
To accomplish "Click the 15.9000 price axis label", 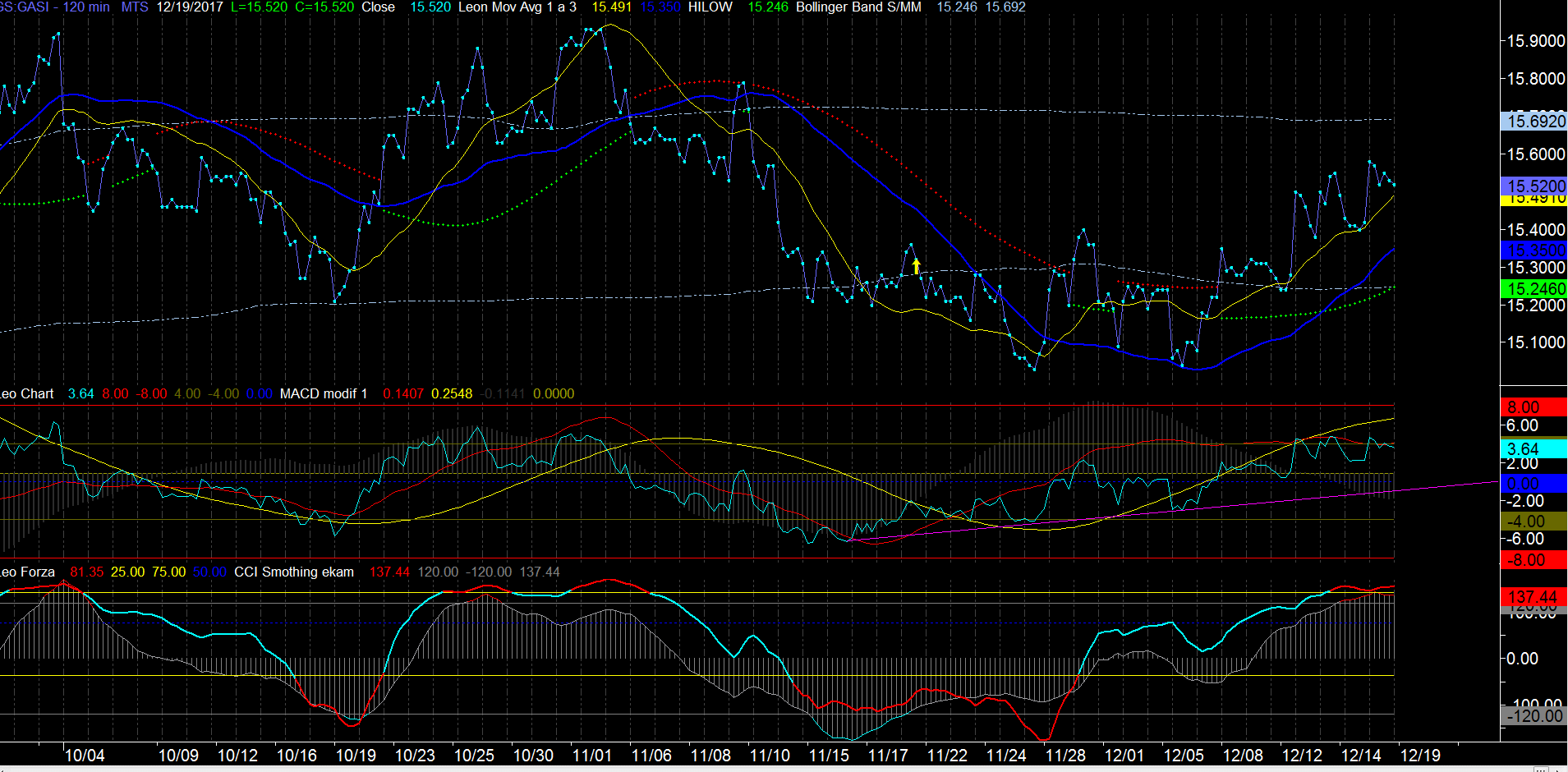I will click(1535, 41).
